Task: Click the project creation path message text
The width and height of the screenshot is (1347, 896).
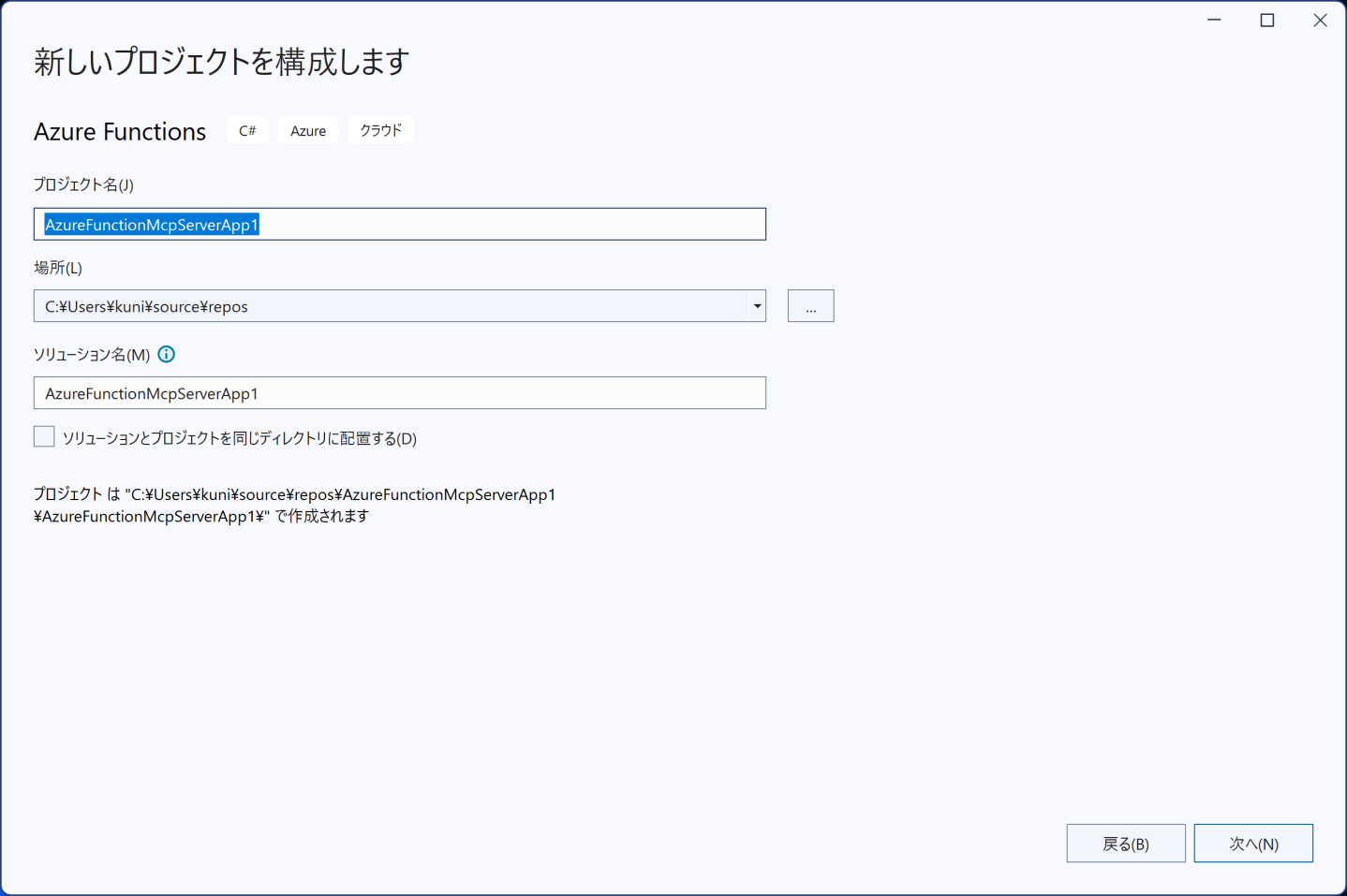Action: tap(294, 506)
